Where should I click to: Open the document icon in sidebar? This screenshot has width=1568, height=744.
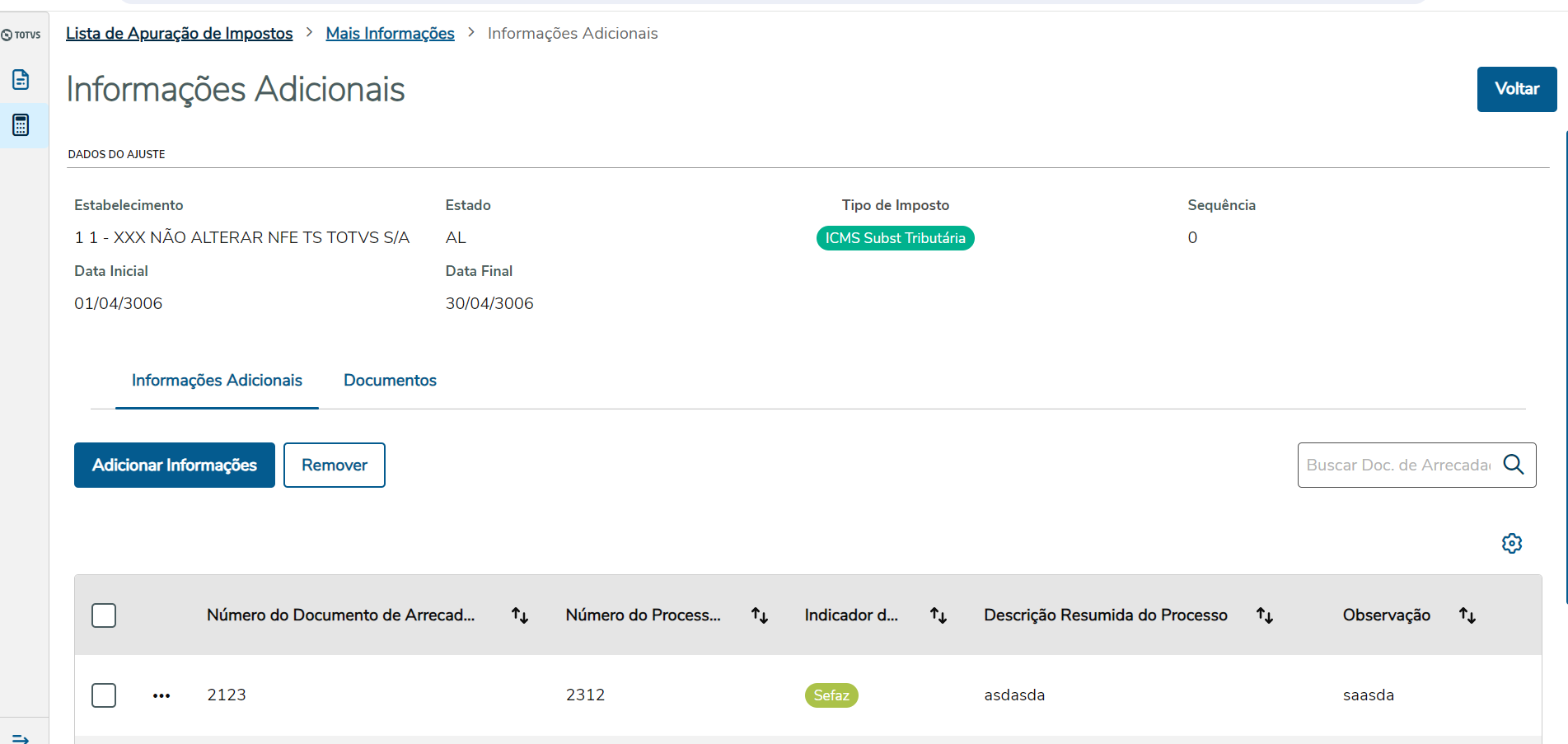coord(21,80)
